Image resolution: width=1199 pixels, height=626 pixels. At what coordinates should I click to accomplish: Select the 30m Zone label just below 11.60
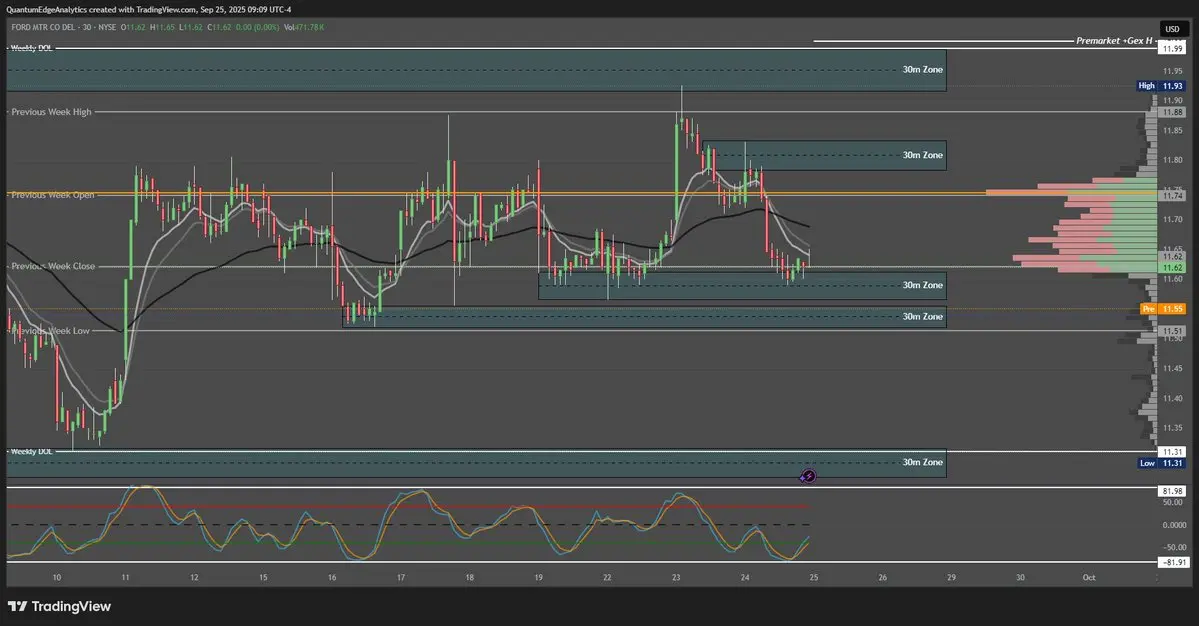click(x=922, y=285)
